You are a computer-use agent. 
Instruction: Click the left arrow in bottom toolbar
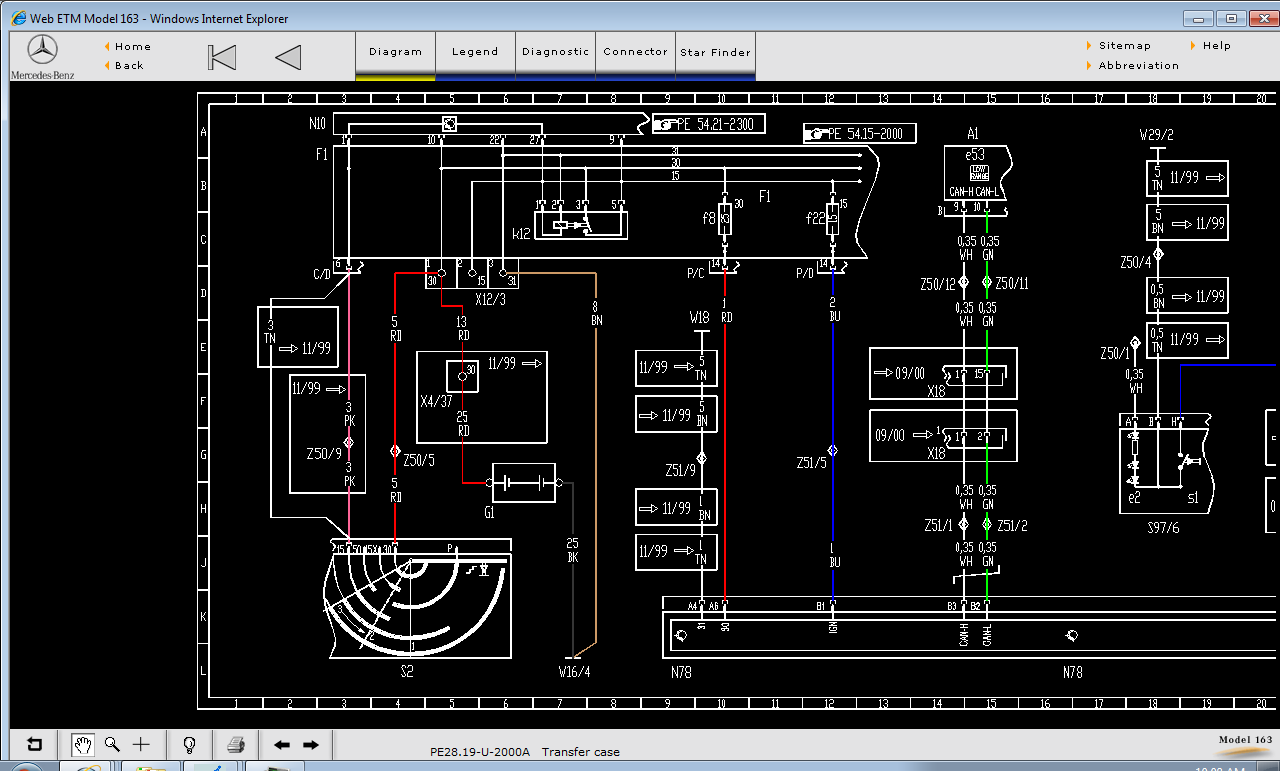pos(282,745)
